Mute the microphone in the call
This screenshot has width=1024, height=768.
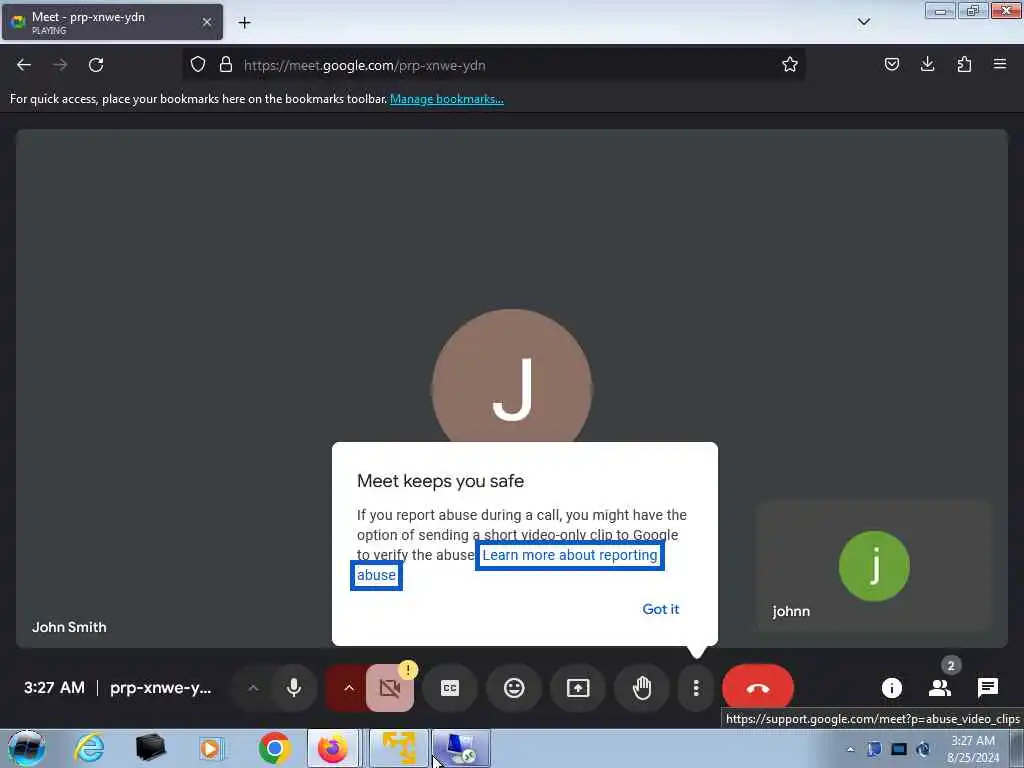294,688
